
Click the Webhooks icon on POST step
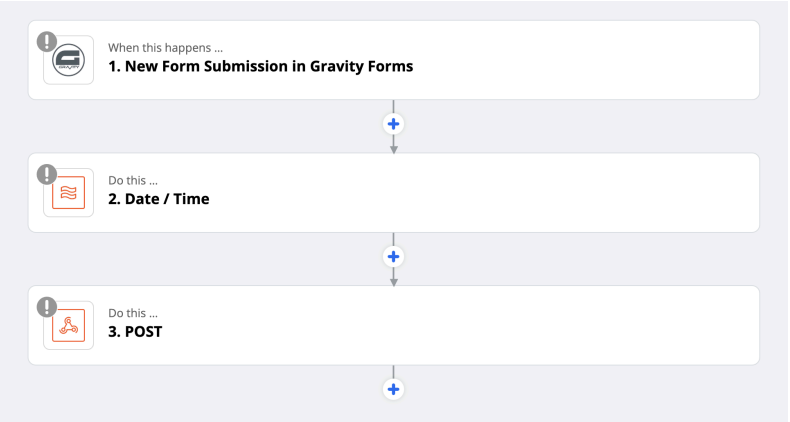click(x=68, y=326)
